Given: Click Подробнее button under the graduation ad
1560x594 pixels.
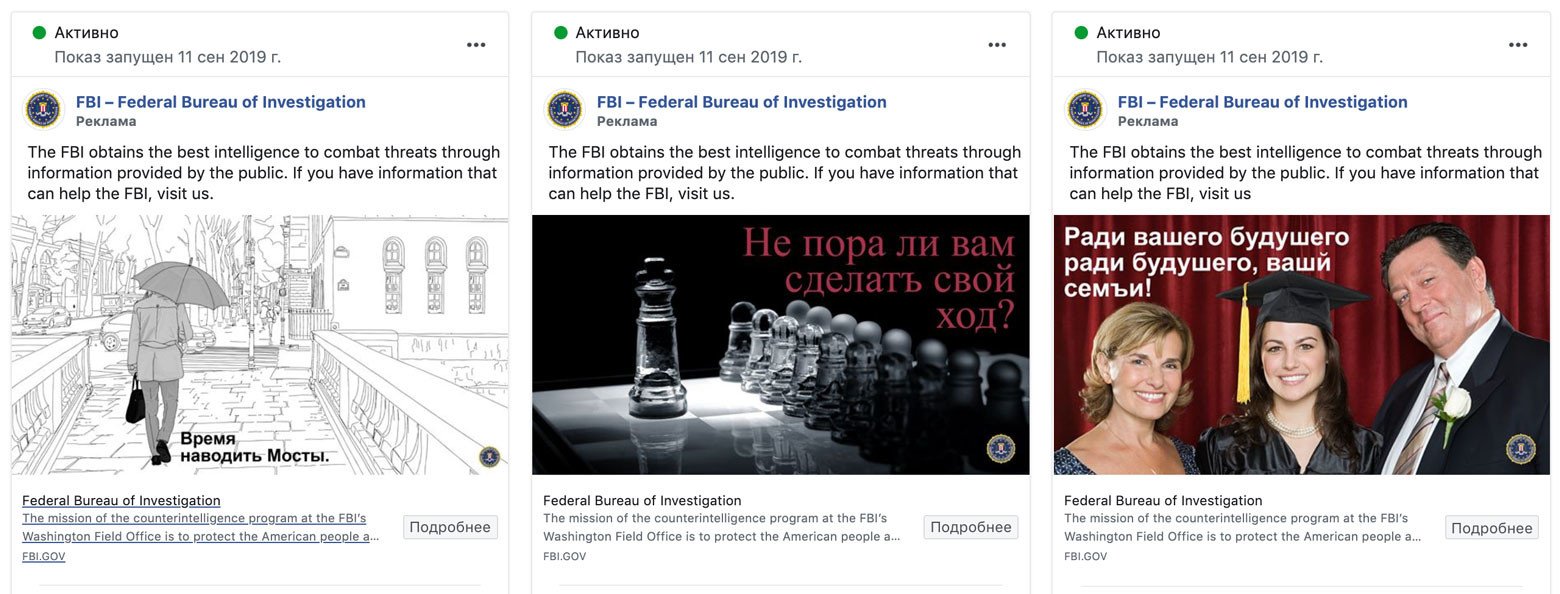Looking at the screenshot, I should [x=1492, y=527].
